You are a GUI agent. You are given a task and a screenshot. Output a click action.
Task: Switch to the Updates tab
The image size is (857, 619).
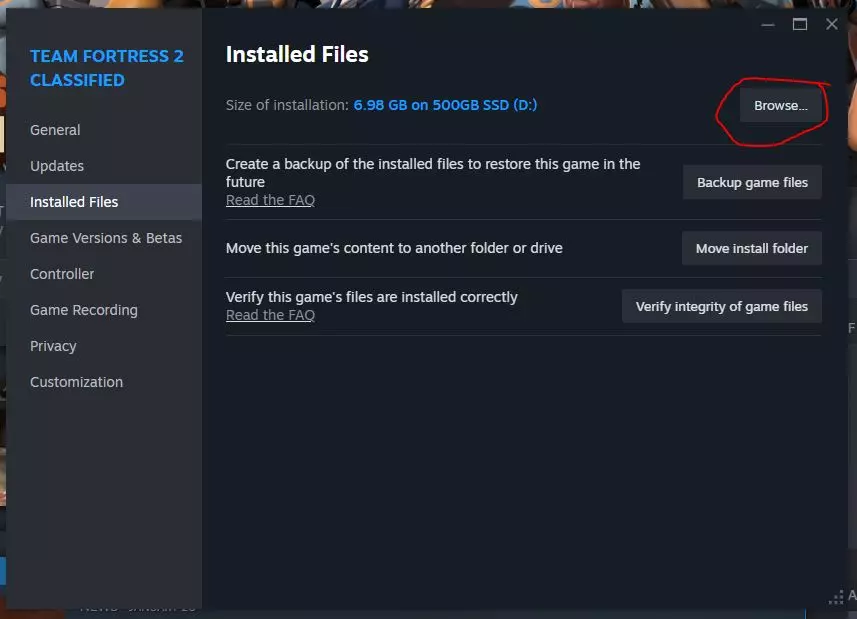point(57,166)
